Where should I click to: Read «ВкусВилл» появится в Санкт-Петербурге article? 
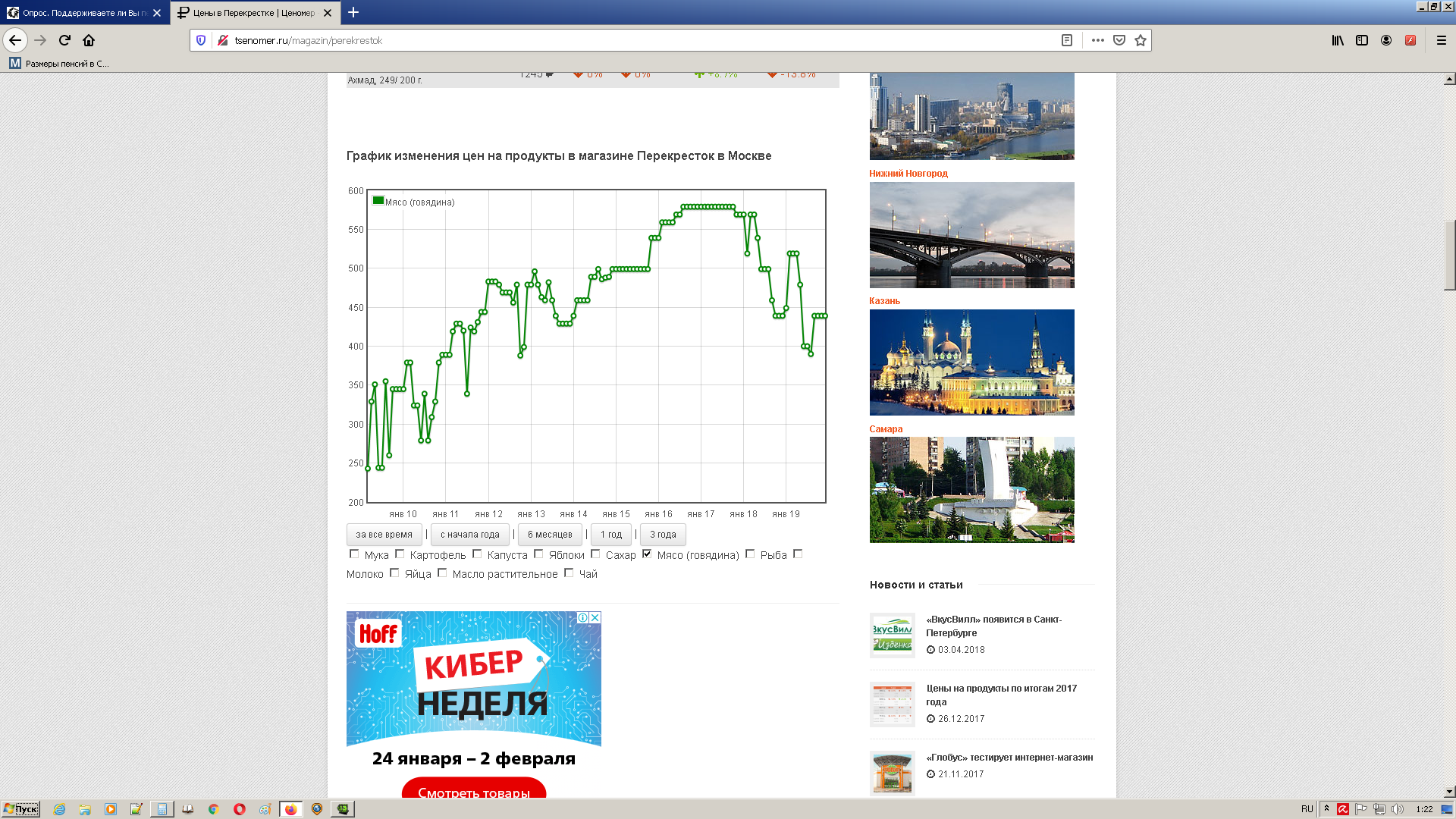(x=993, y=626)
